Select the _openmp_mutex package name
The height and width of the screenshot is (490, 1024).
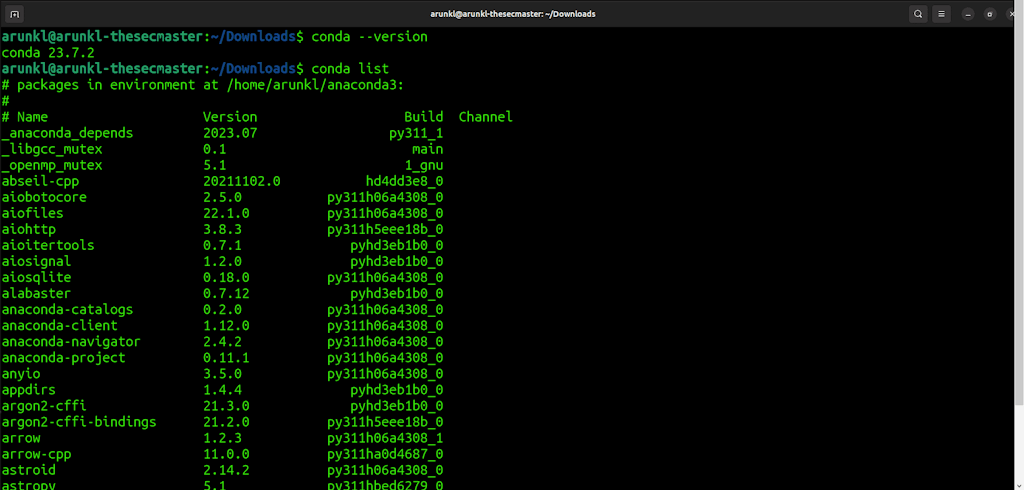pyautogui.click(x=52, y=165)
